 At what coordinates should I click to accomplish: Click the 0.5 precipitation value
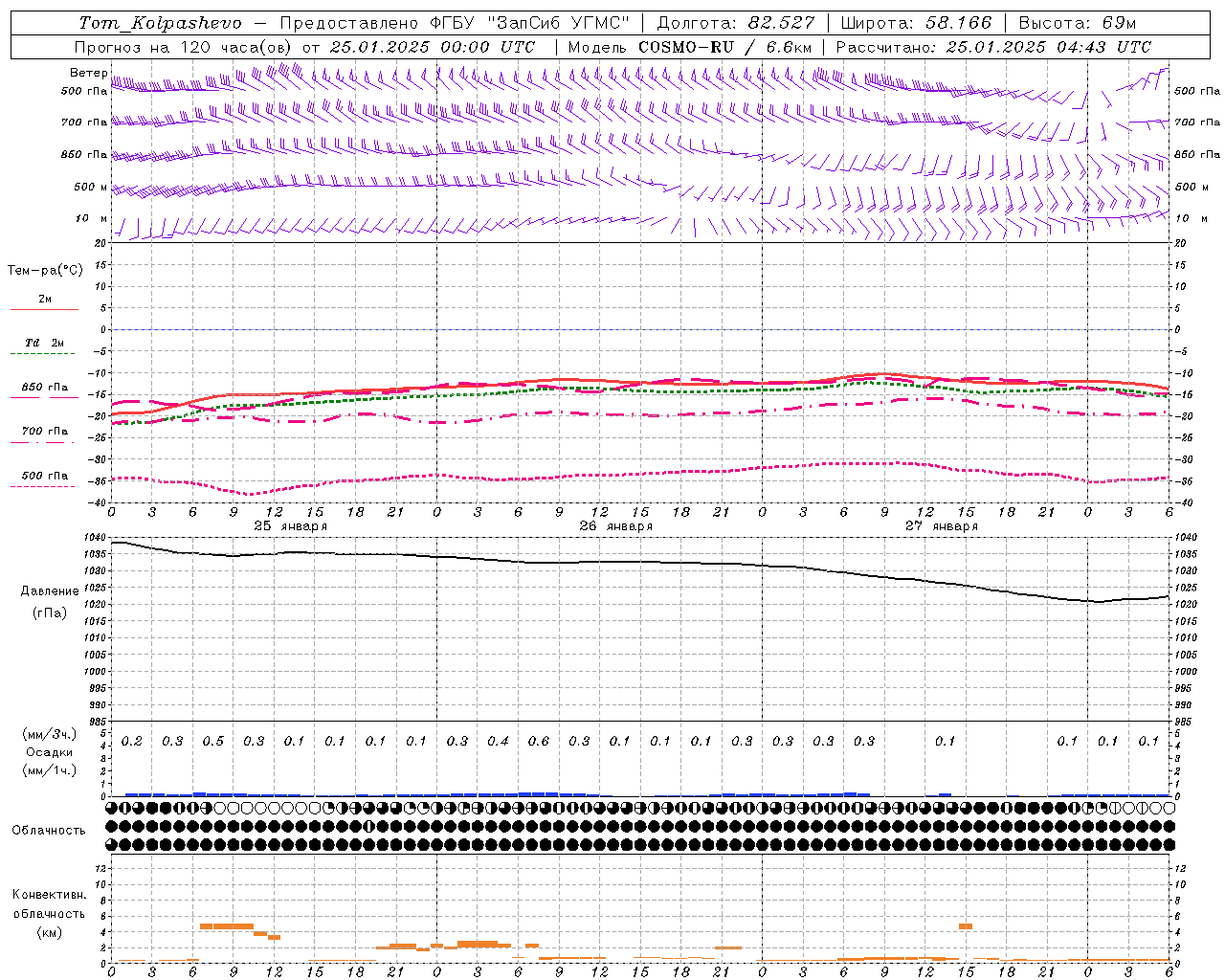(213, 741)
